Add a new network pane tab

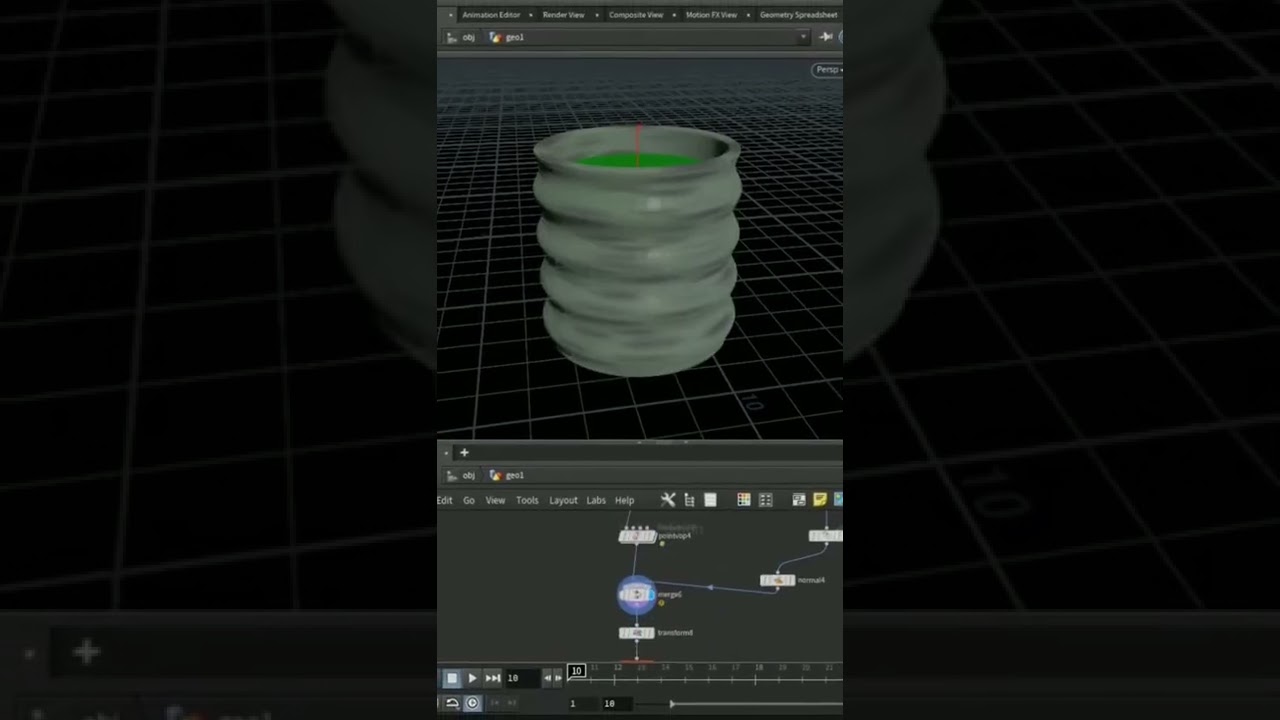click(464, 453)
